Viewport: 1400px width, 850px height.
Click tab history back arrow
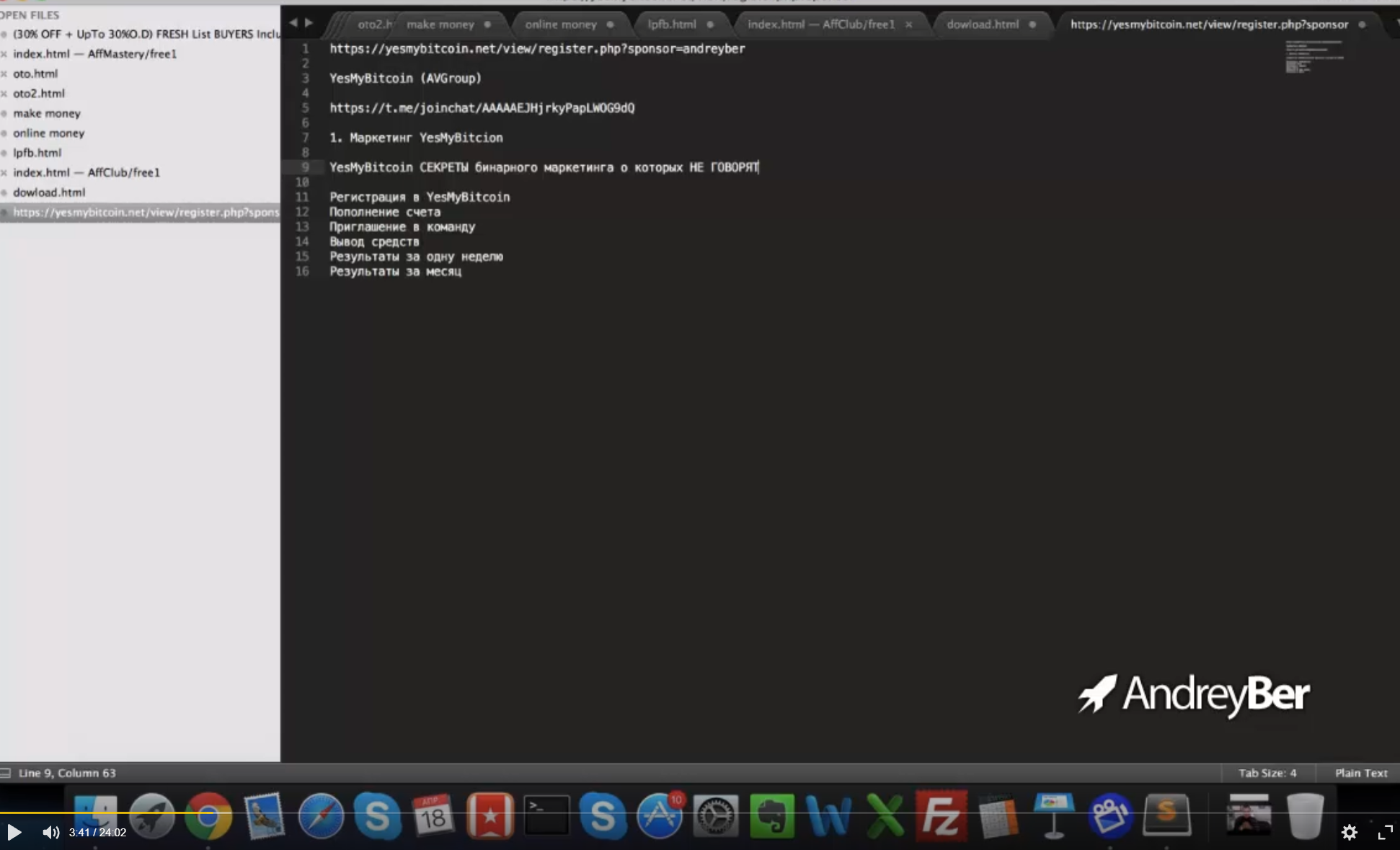point(293,23)
